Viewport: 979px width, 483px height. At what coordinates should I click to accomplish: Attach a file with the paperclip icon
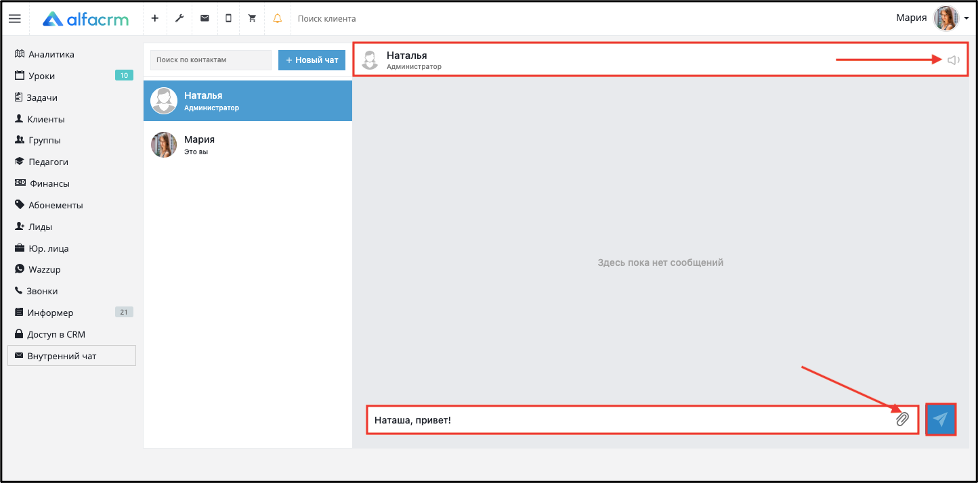tap(902, 419)
